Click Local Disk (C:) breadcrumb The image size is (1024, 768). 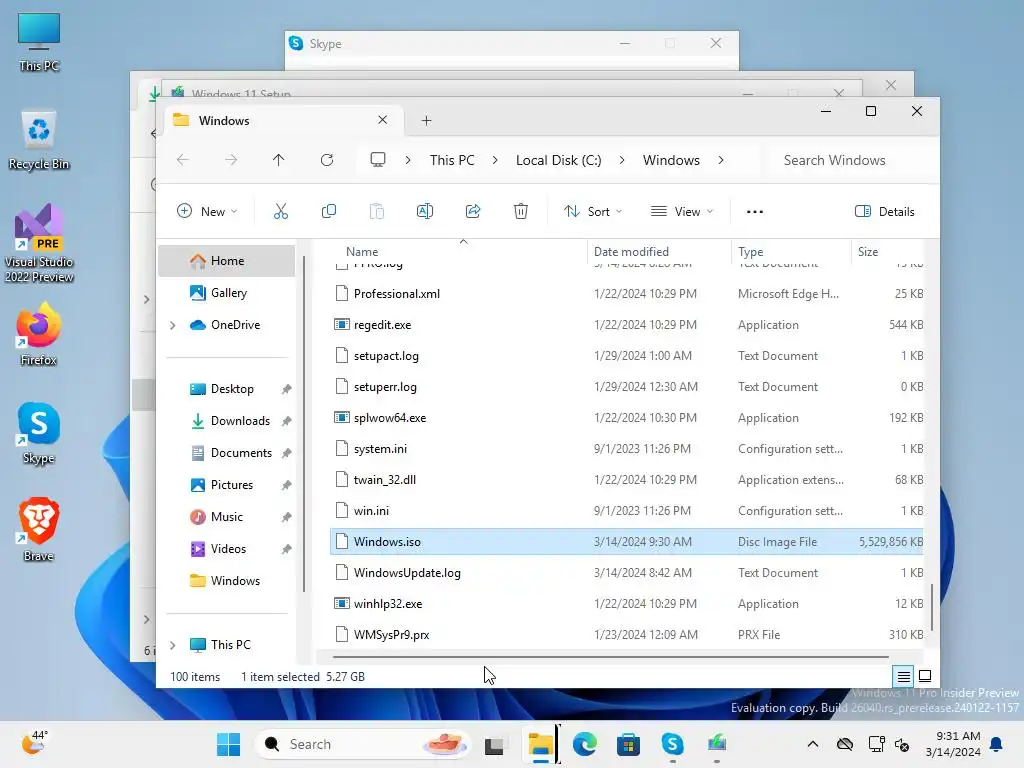pyautogui.click(x=558, y=160)
